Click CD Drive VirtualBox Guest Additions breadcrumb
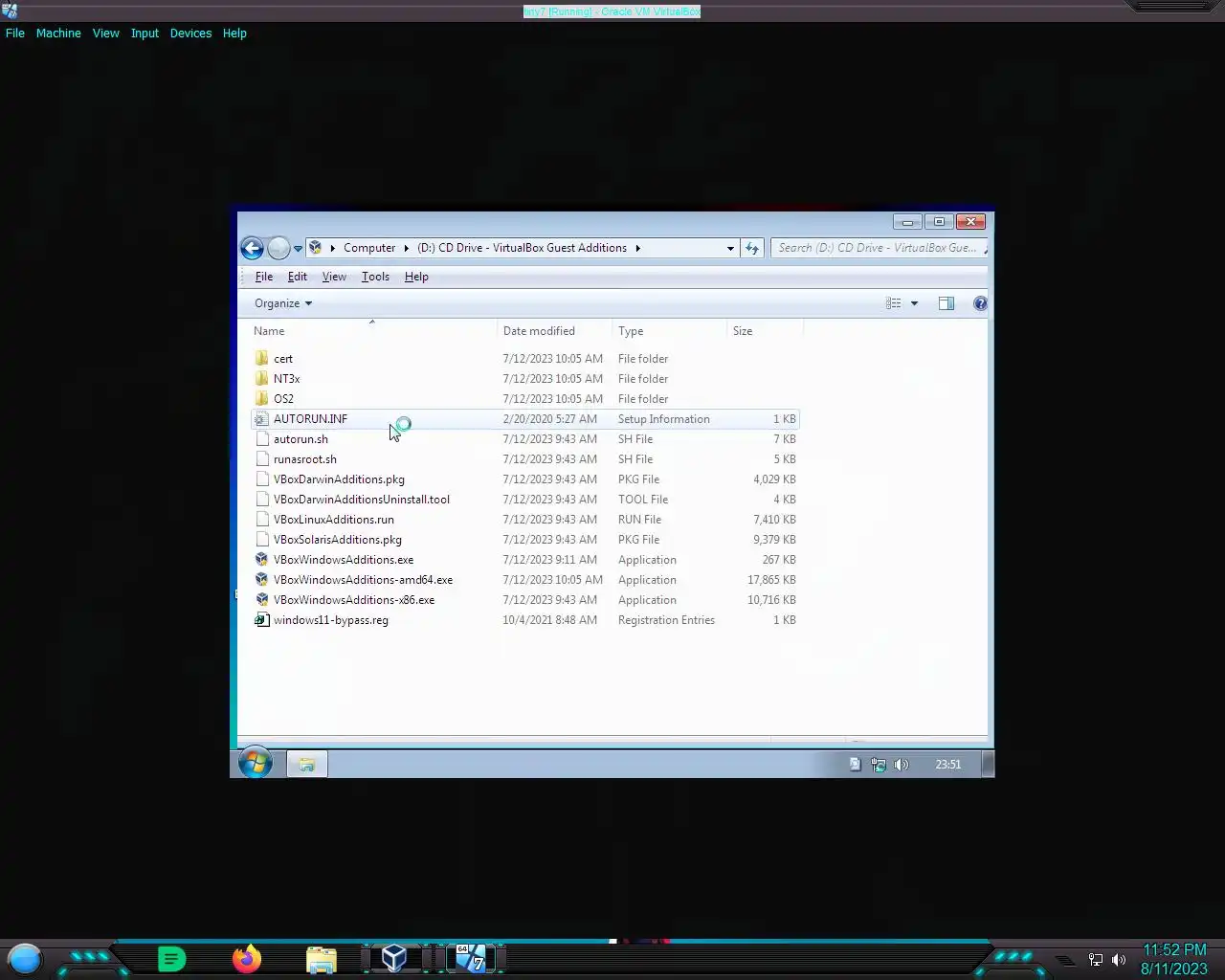 522,248
